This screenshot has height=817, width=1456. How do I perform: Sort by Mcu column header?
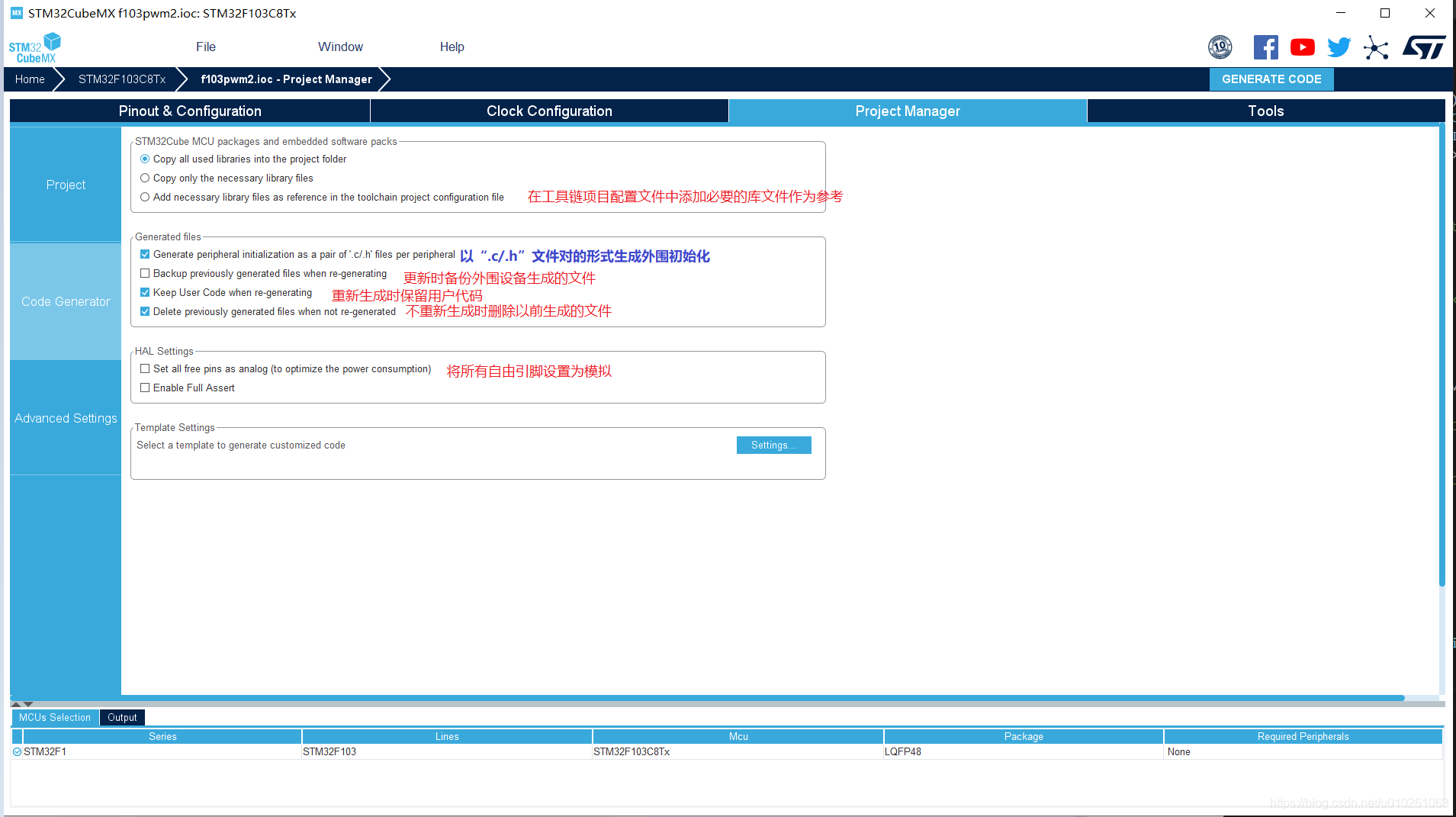point(738,736)
